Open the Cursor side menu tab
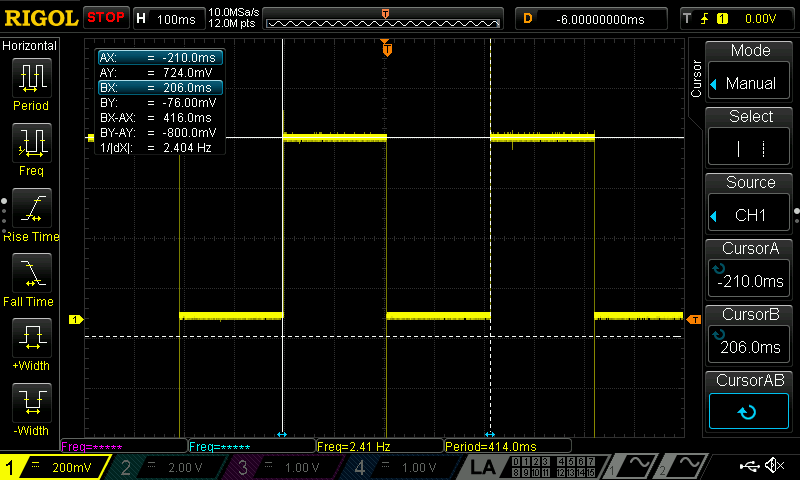The width and height of the screenshot is (800, 480). pyautogui.click(x=696, y=79)
